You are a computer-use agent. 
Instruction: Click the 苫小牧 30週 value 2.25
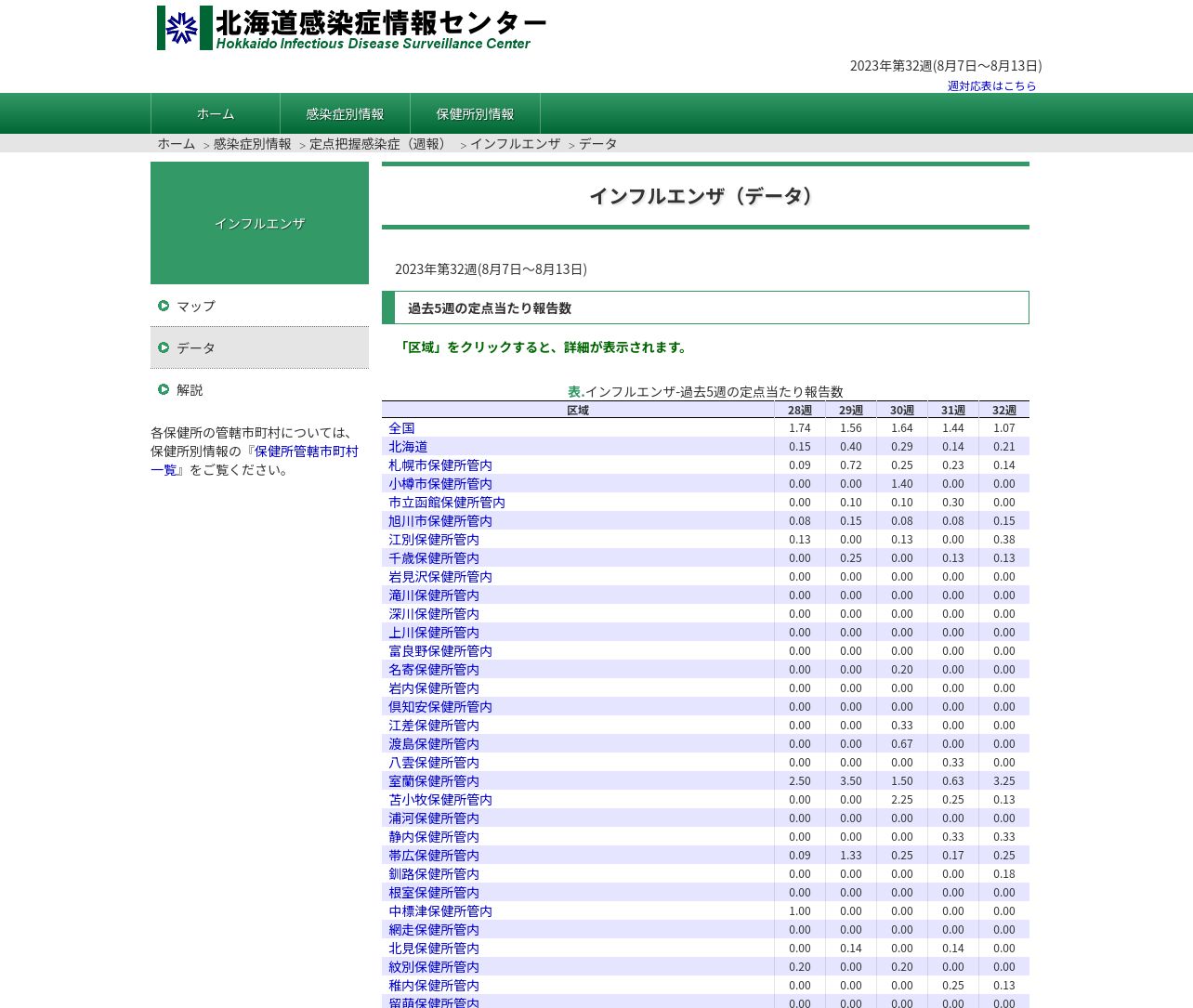coord(902,800)
